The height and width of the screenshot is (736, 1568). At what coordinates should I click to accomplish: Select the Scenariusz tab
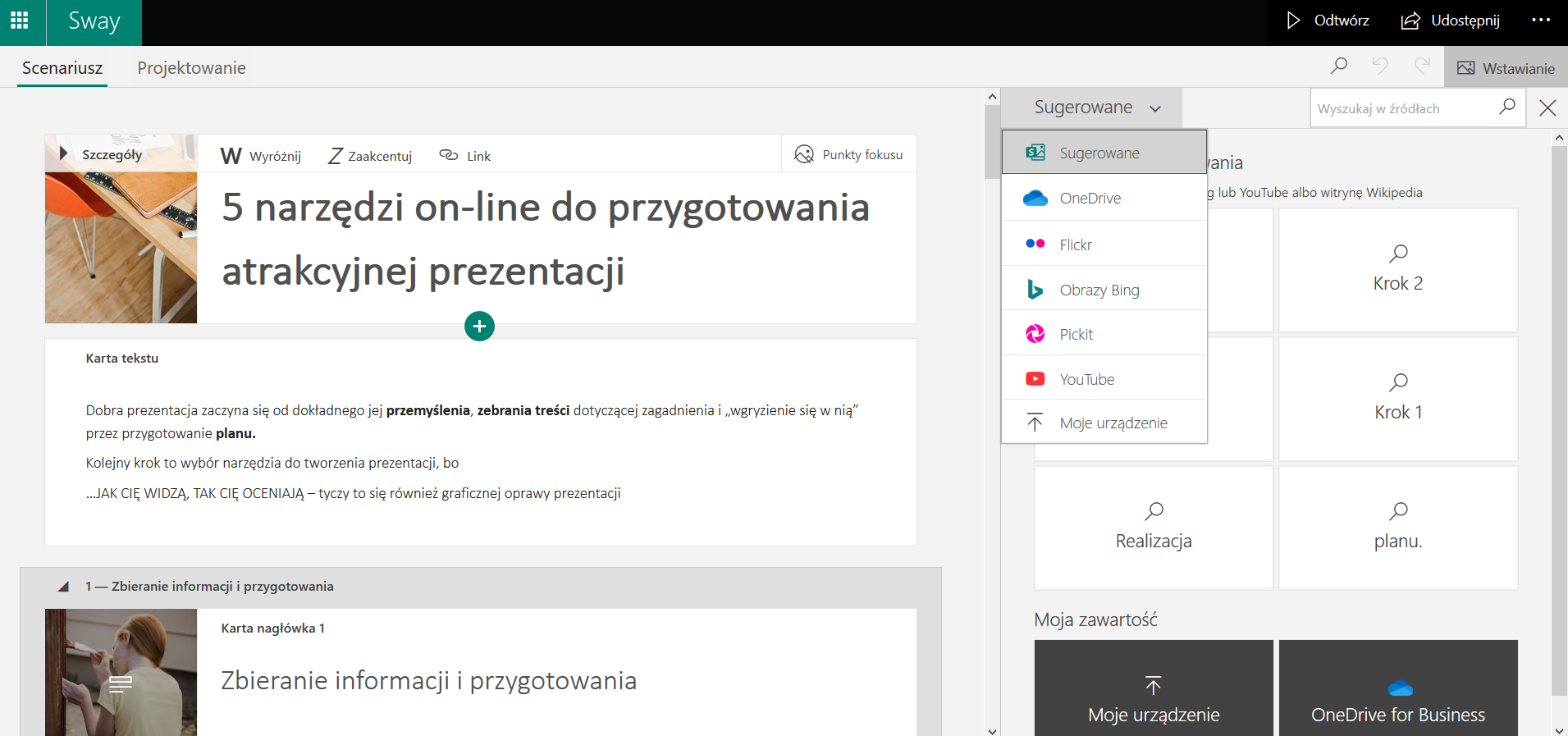pyautogui.click(x=62, y=68)
